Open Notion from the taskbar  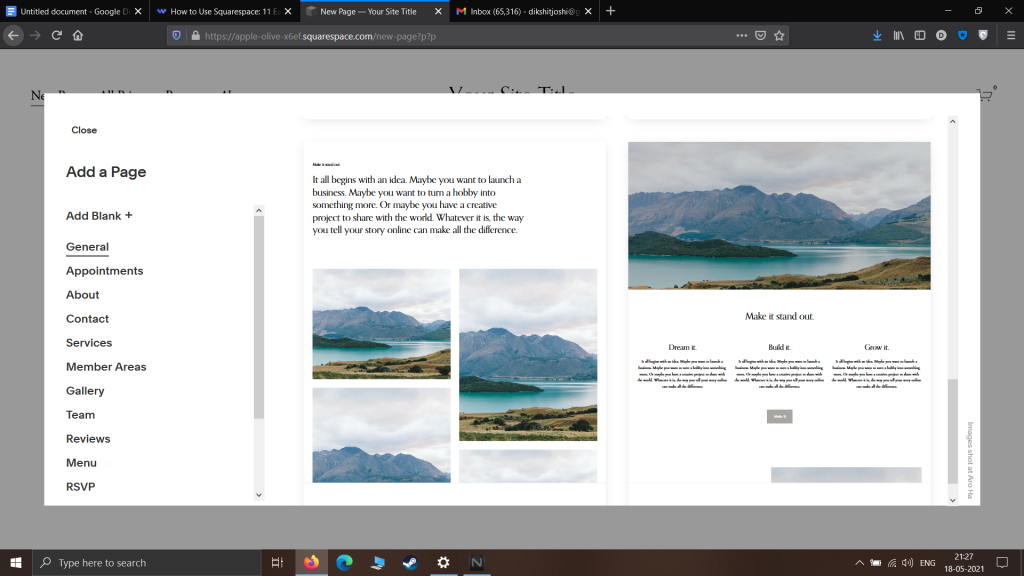(x=477, y=562)
